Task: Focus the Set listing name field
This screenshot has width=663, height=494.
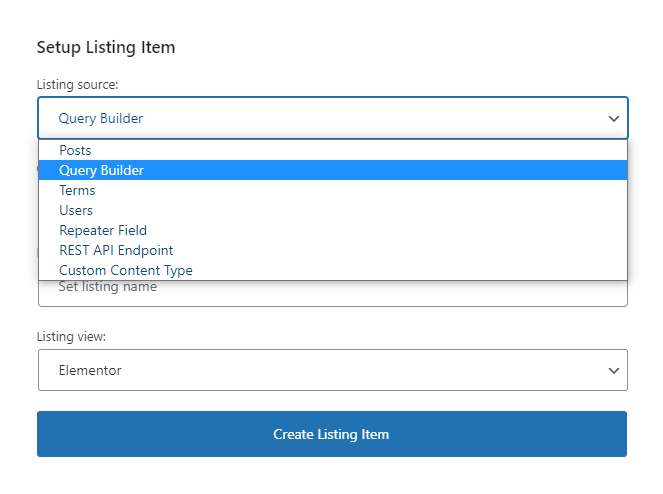Action: tap(332, 293)
